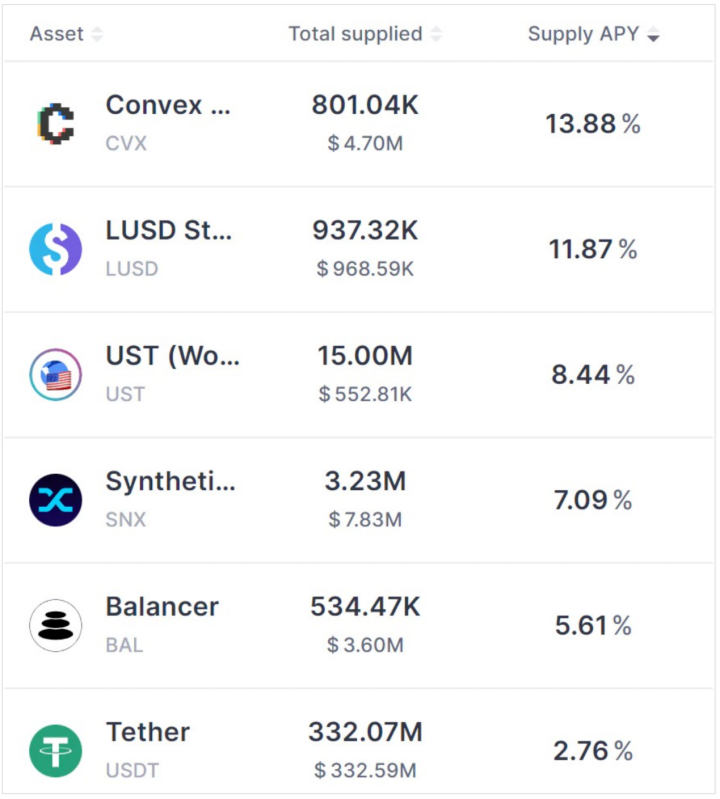The height and width of the screenshot is (799, 720).
Task: Click the Convex CVX token icon
Action: [x=56, y=124]
